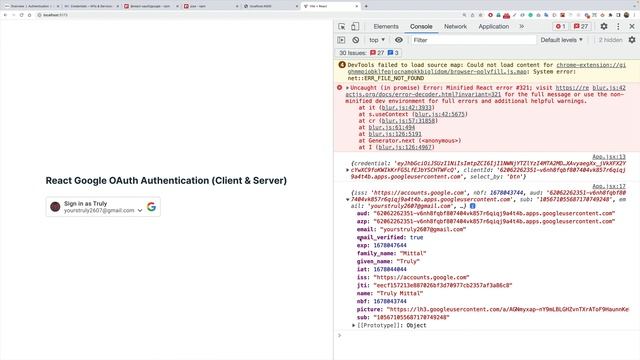Click the exp: 1678047644 property
Viewport: 640px width, 360px height.
(382, 245)
